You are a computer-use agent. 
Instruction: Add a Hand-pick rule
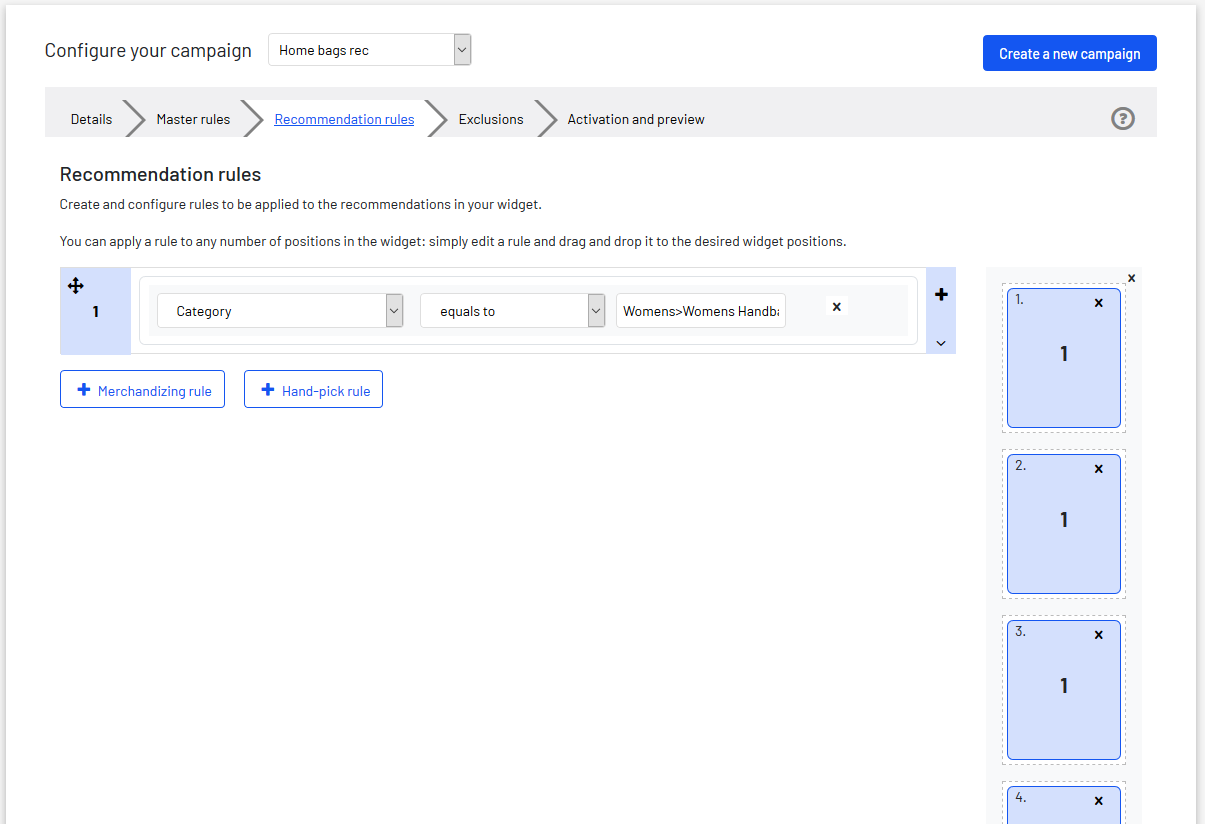(313, 390)
